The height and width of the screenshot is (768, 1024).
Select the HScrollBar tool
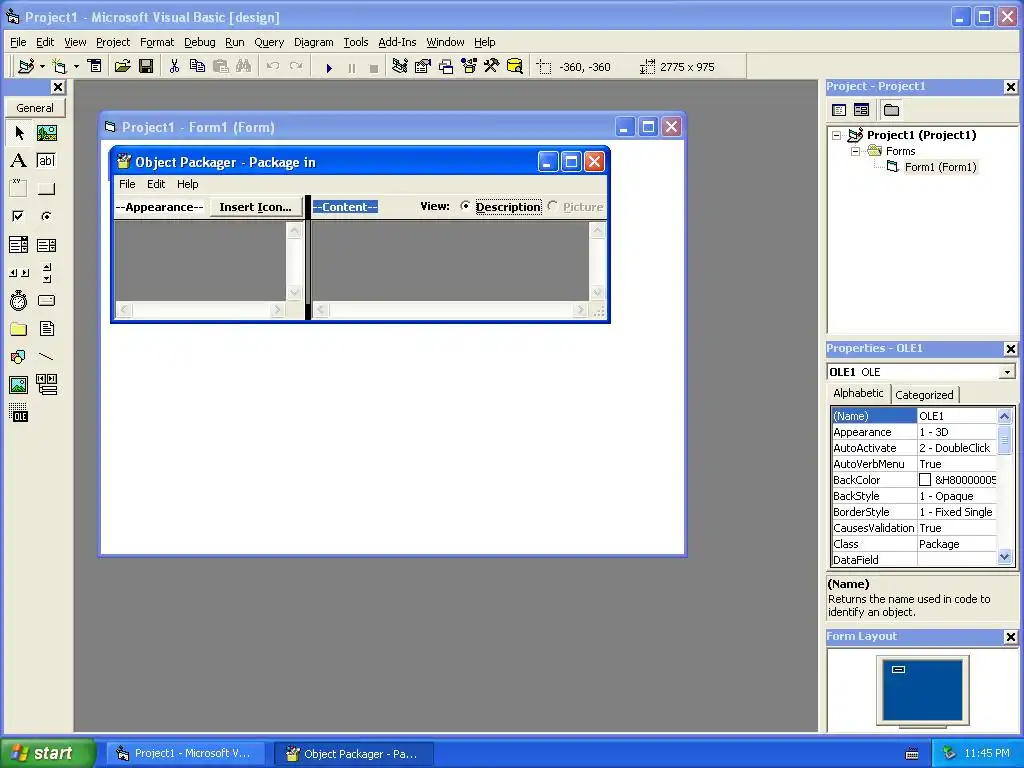[19, 272]
